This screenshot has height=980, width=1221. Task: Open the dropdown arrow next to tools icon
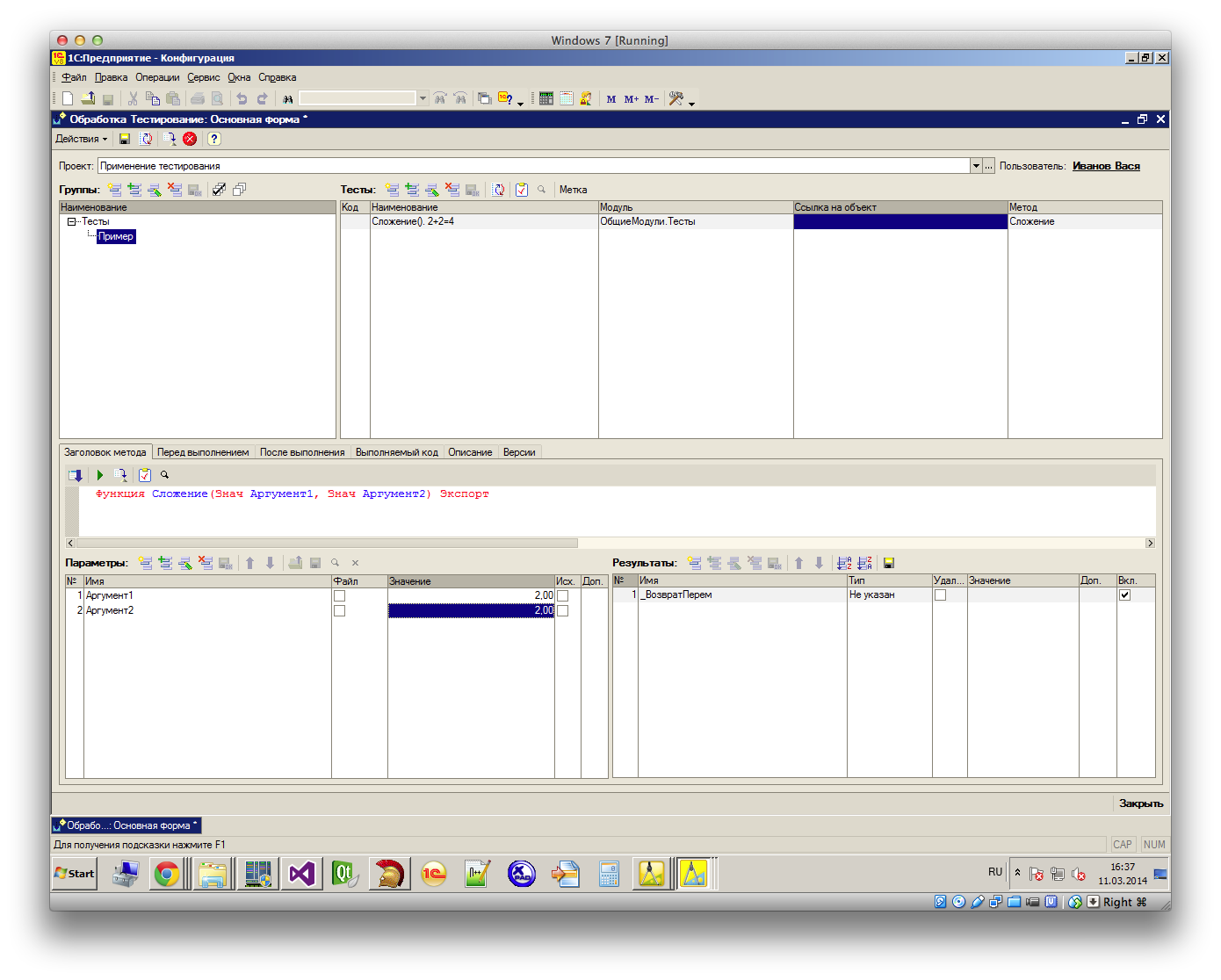point(692,104)
